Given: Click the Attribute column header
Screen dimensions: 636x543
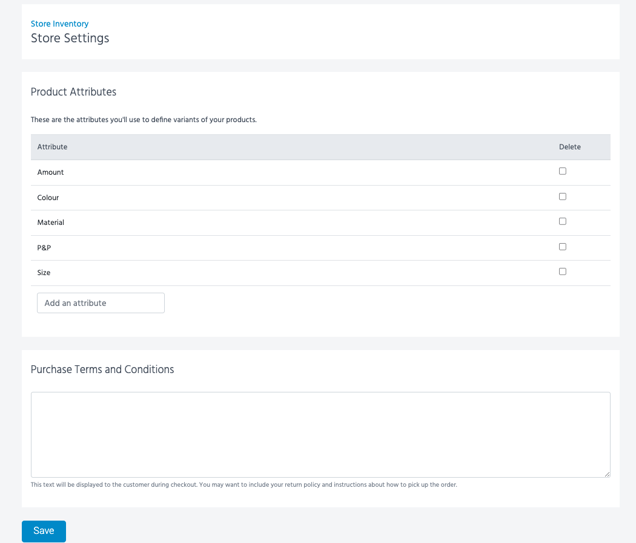Looking at the screenshot, I should coord(52,147).
